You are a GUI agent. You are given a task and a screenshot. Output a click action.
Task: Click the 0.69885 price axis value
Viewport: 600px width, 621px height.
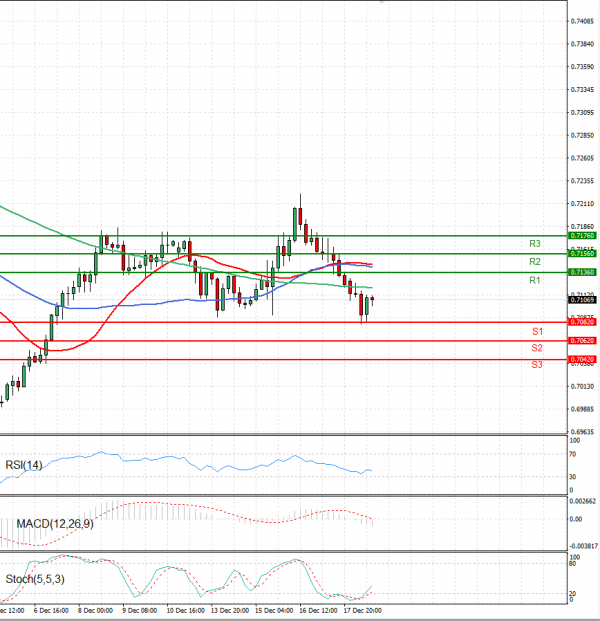582,409
